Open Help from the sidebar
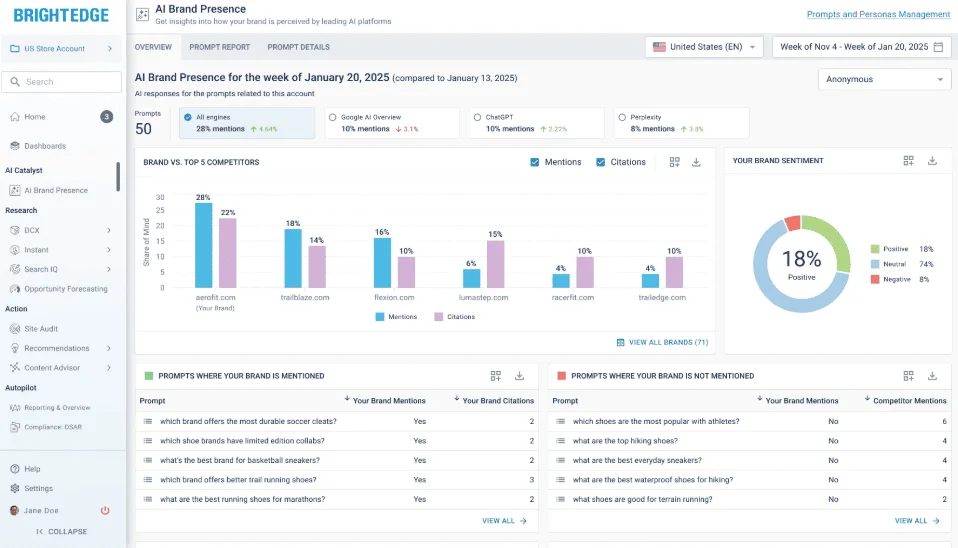958x548 pixels. coord(32,469)
